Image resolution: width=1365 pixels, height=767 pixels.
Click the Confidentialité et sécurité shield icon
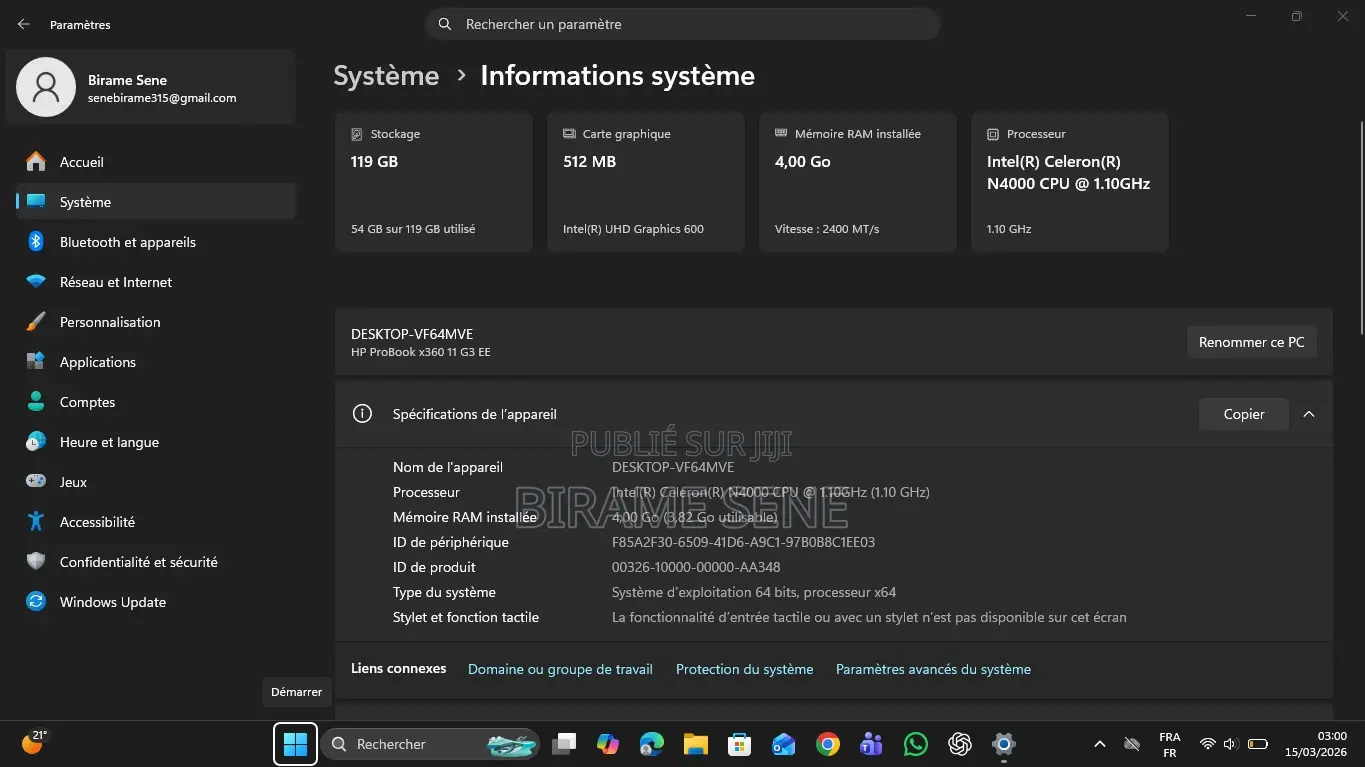[36, 562]
